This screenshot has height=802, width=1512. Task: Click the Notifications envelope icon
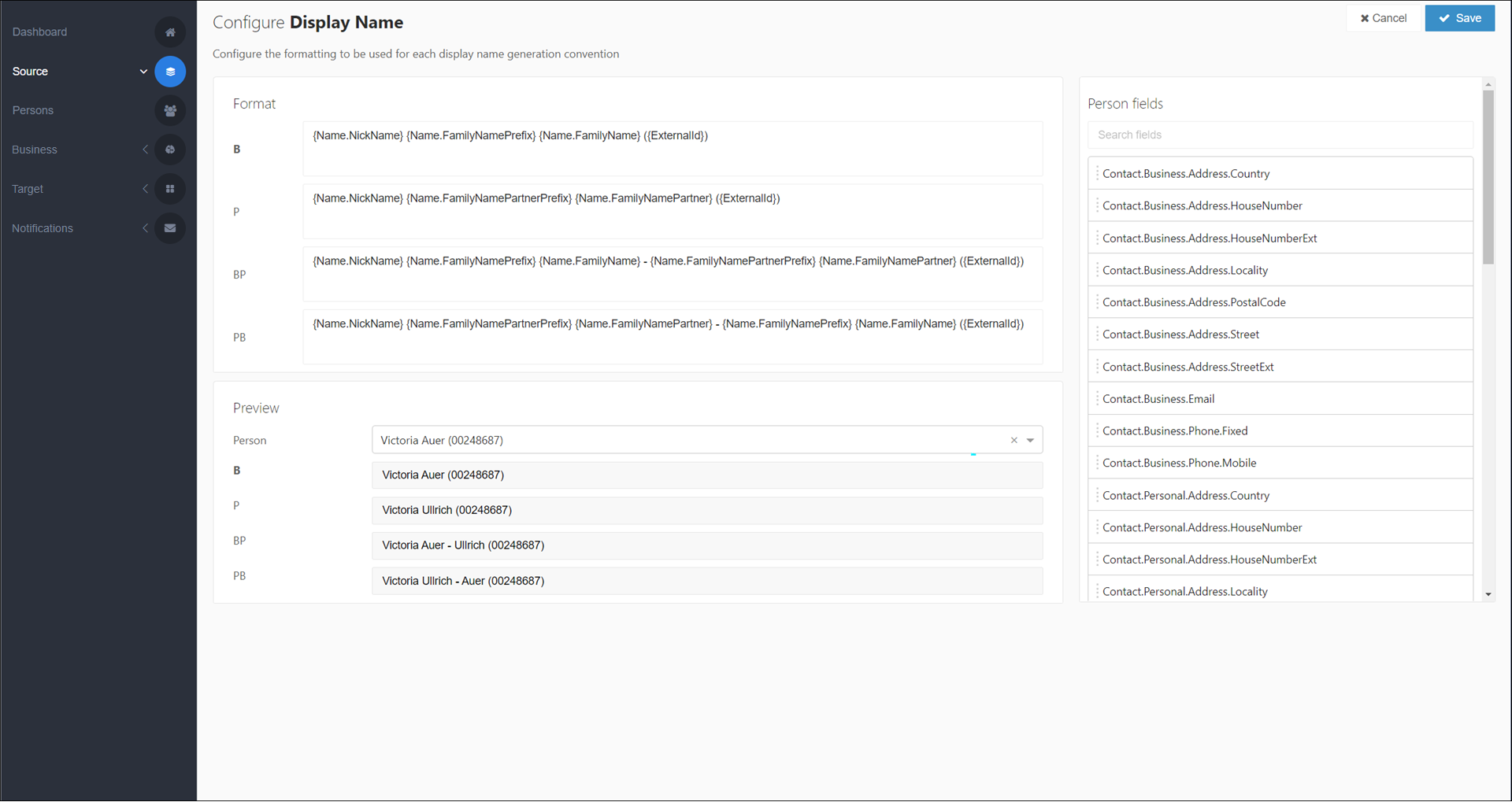pyautogui.click(x=170, y=228)
